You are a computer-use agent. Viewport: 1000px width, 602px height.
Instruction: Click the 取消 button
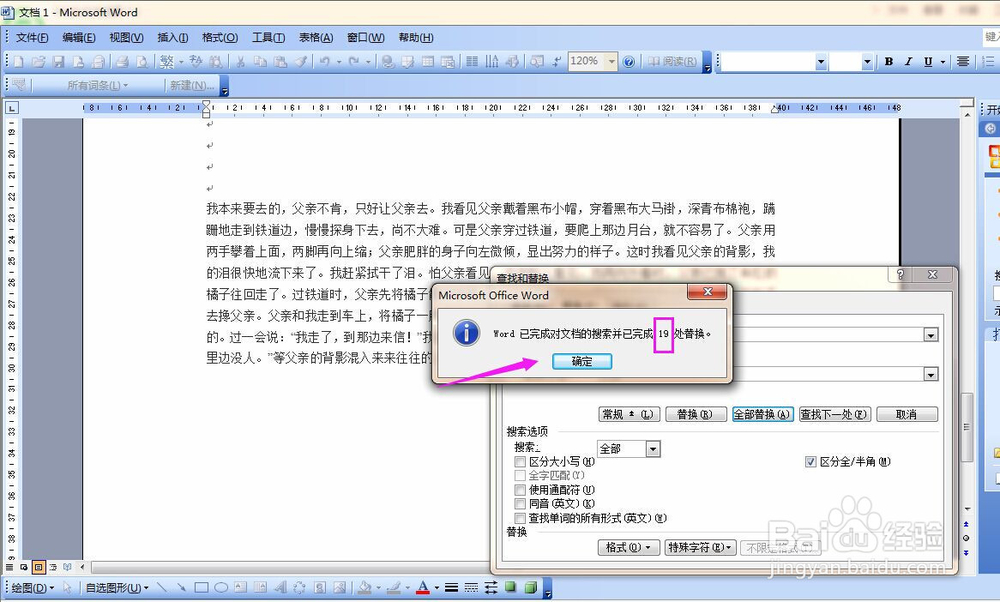907,415
